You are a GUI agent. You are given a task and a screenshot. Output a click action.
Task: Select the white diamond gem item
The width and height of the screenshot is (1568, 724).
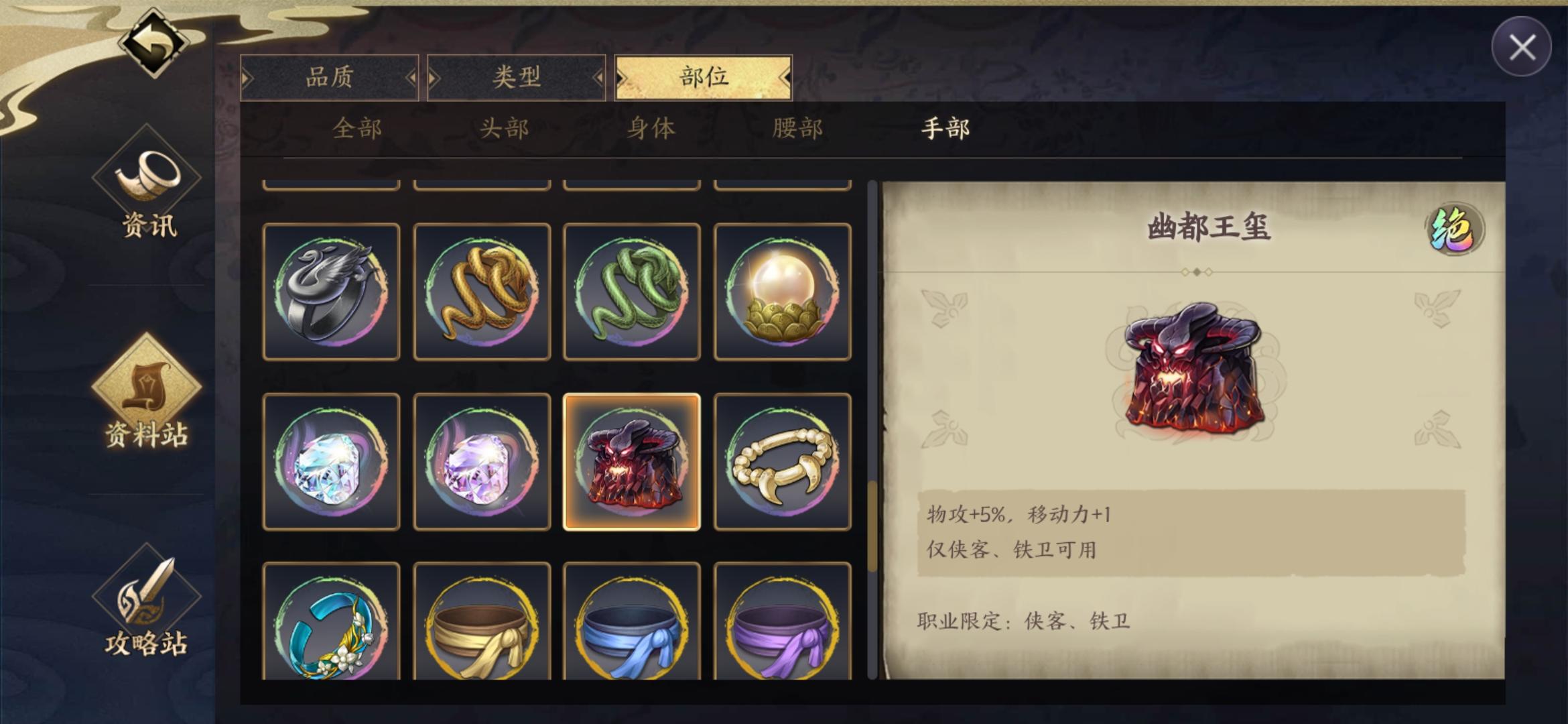(332, 462)
